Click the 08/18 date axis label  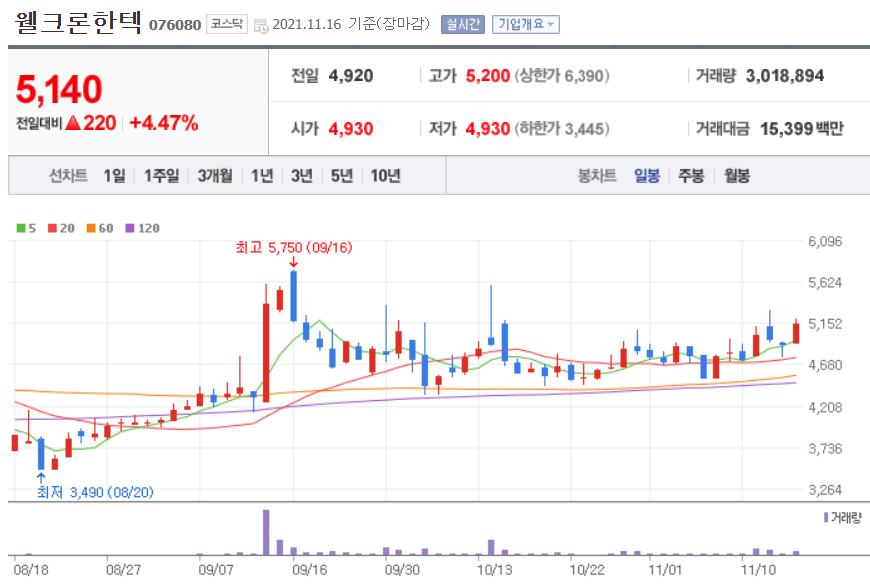pyautogui.click(x=31, y=570)
